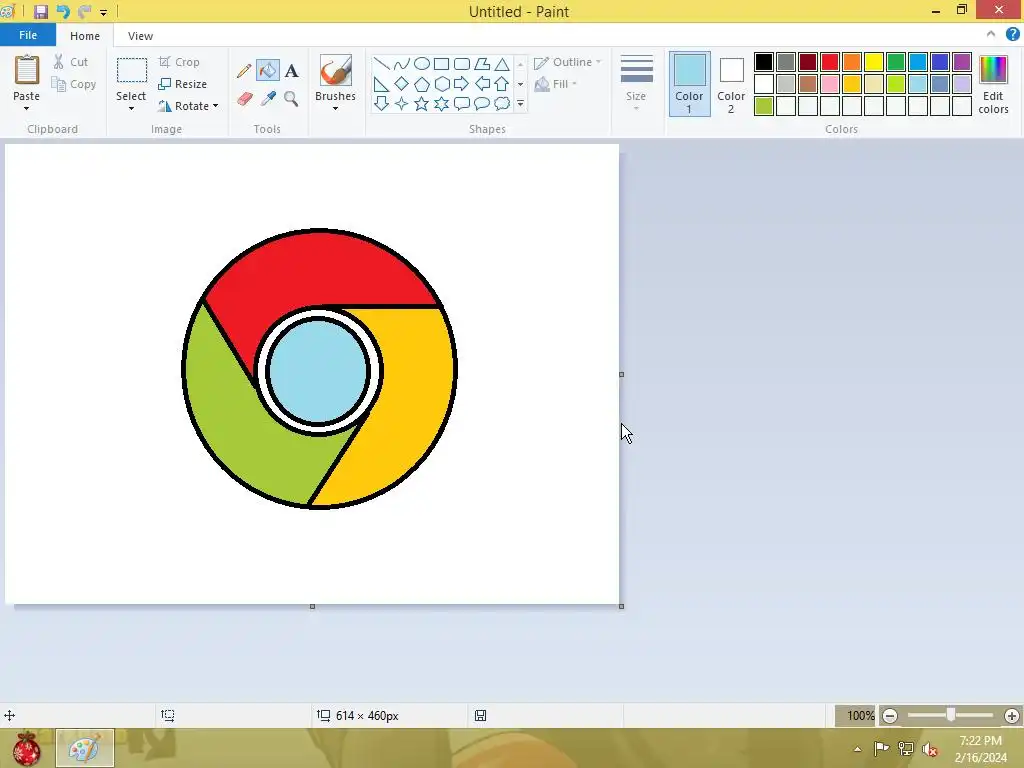Screen dimensions: 1024x768
Task: Choose the Line shape
Action: point(381,63)
